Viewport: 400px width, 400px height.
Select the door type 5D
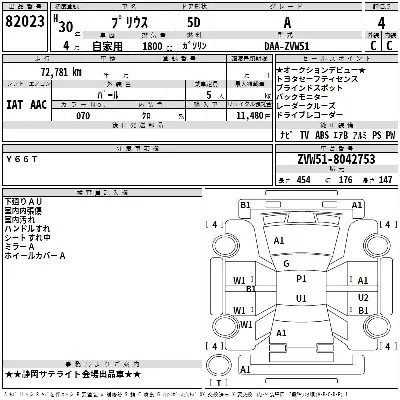coord(194,22)
